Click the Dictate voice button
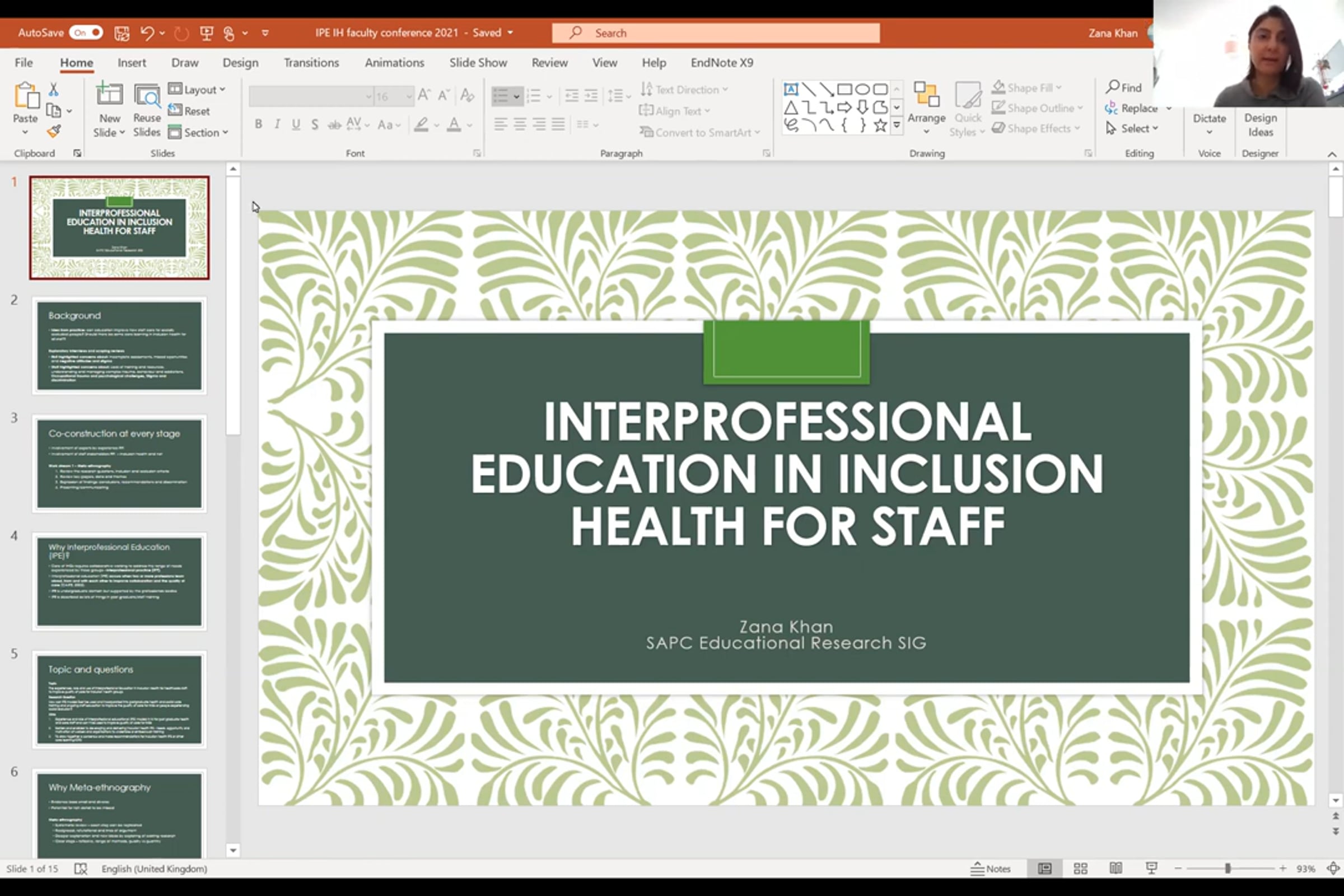 1209,122
